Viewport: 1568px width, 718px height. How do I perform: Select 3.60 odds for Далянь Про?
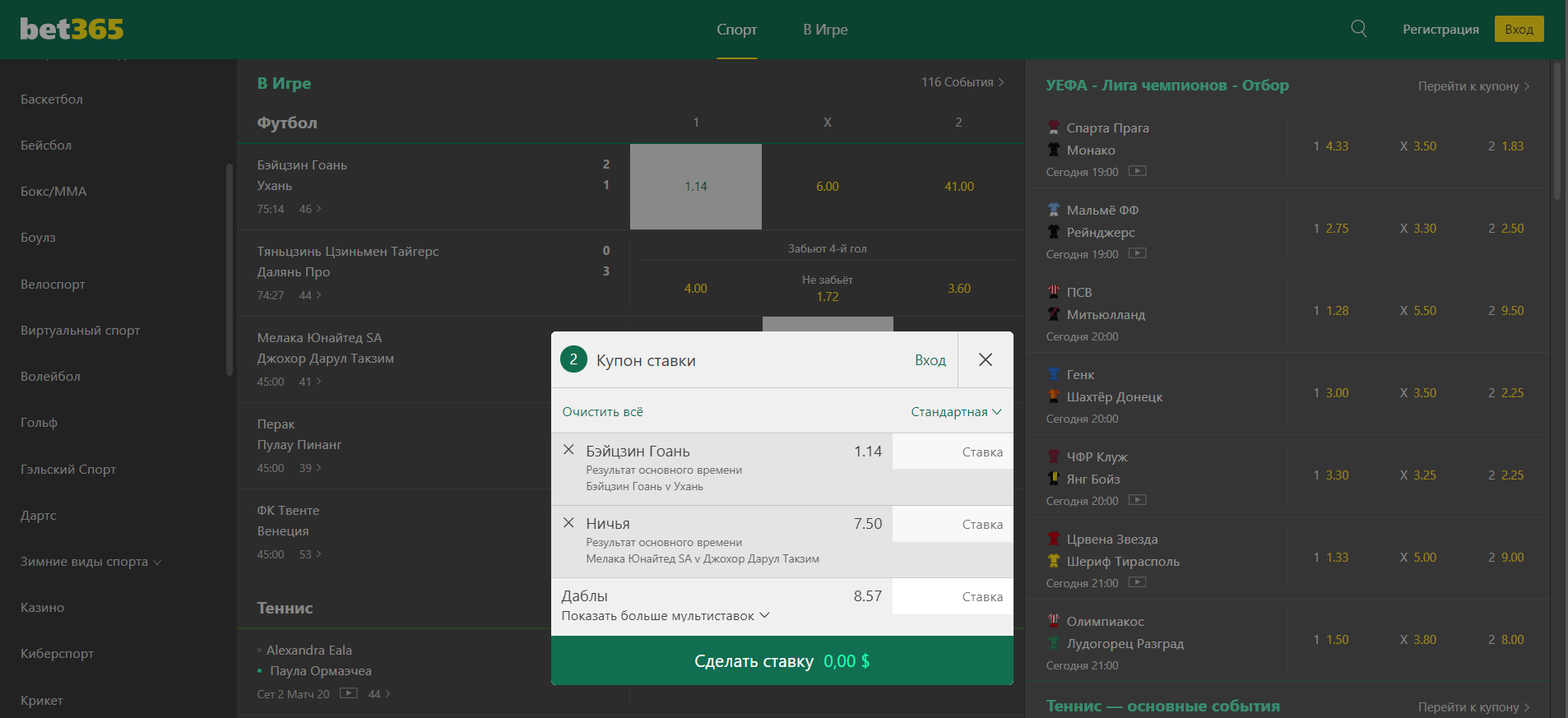point(959,289)
